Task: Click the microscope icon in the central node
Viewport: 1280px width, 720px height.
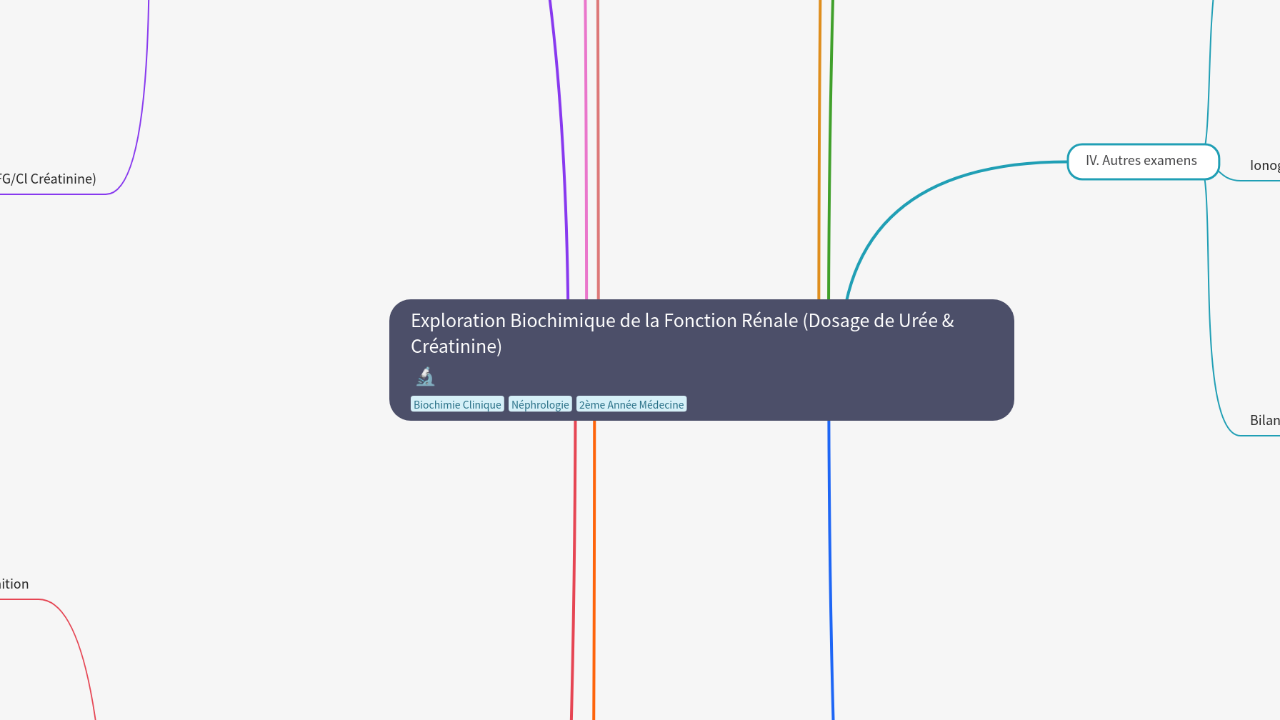Action: pyautogui.click(x=425, y=376)
